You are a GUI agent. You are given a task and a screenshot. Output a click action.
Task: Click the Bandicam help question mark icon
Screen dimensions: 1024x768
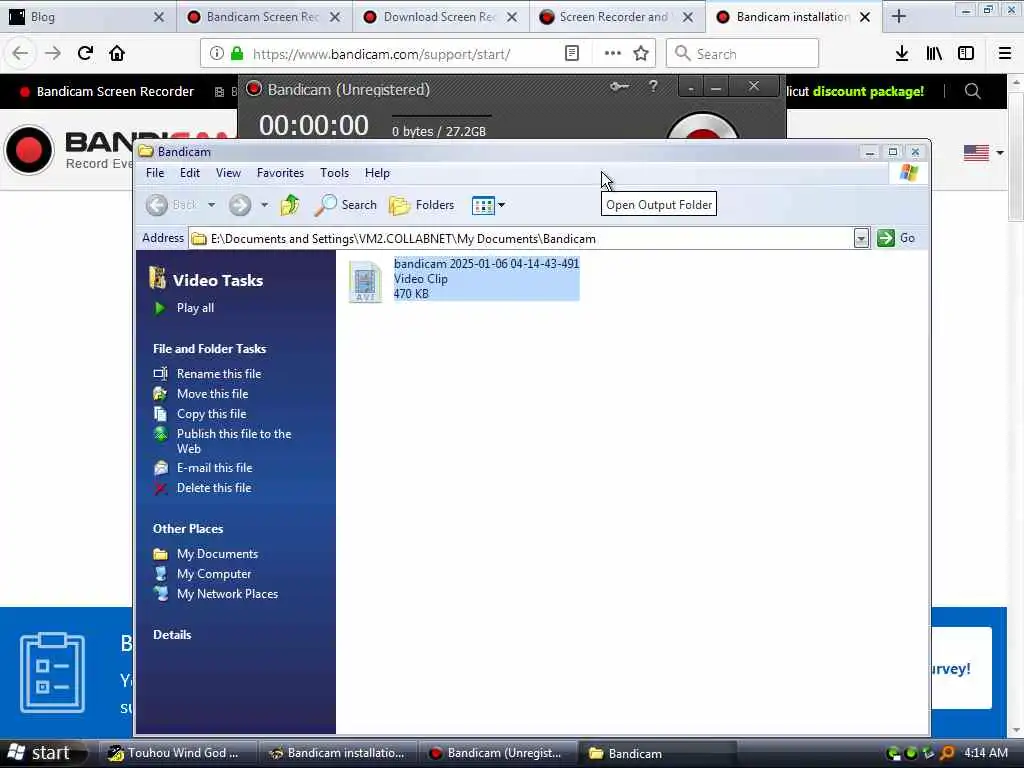tap(653, 86)
